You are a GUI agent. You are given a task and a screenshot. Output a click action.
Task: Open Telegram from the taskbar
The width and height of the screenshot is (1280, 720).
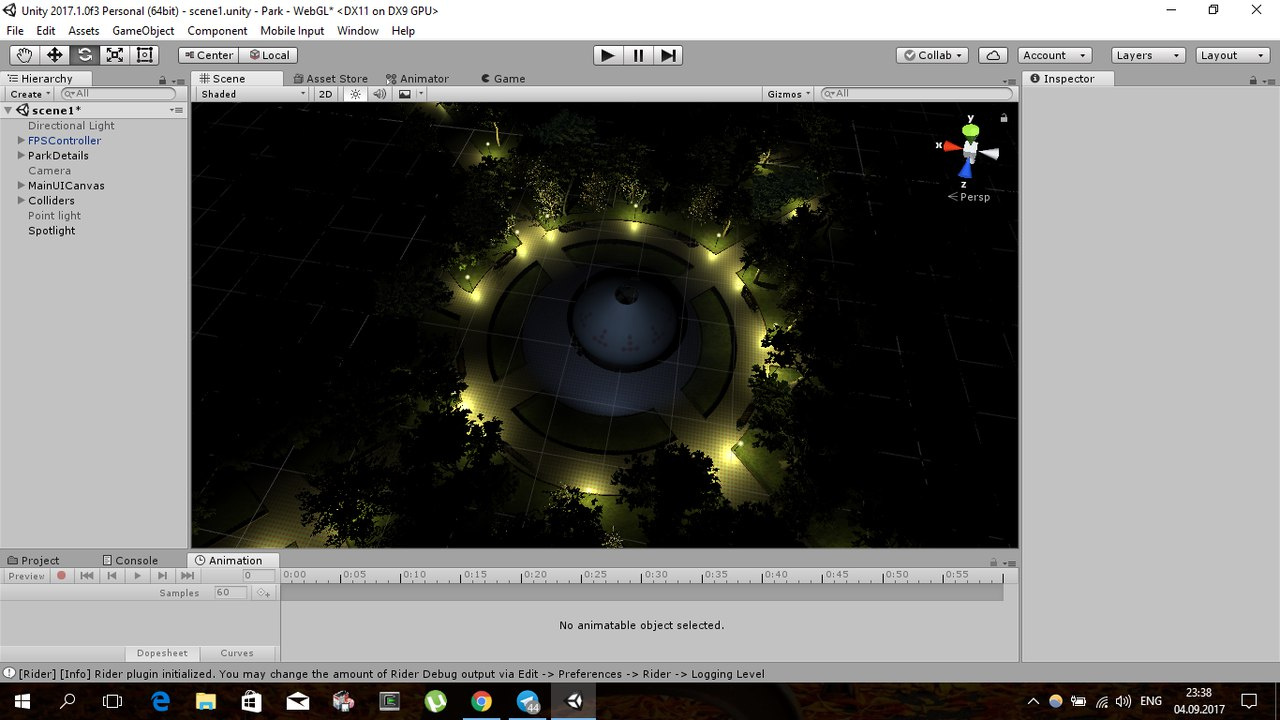click(528, 701)
